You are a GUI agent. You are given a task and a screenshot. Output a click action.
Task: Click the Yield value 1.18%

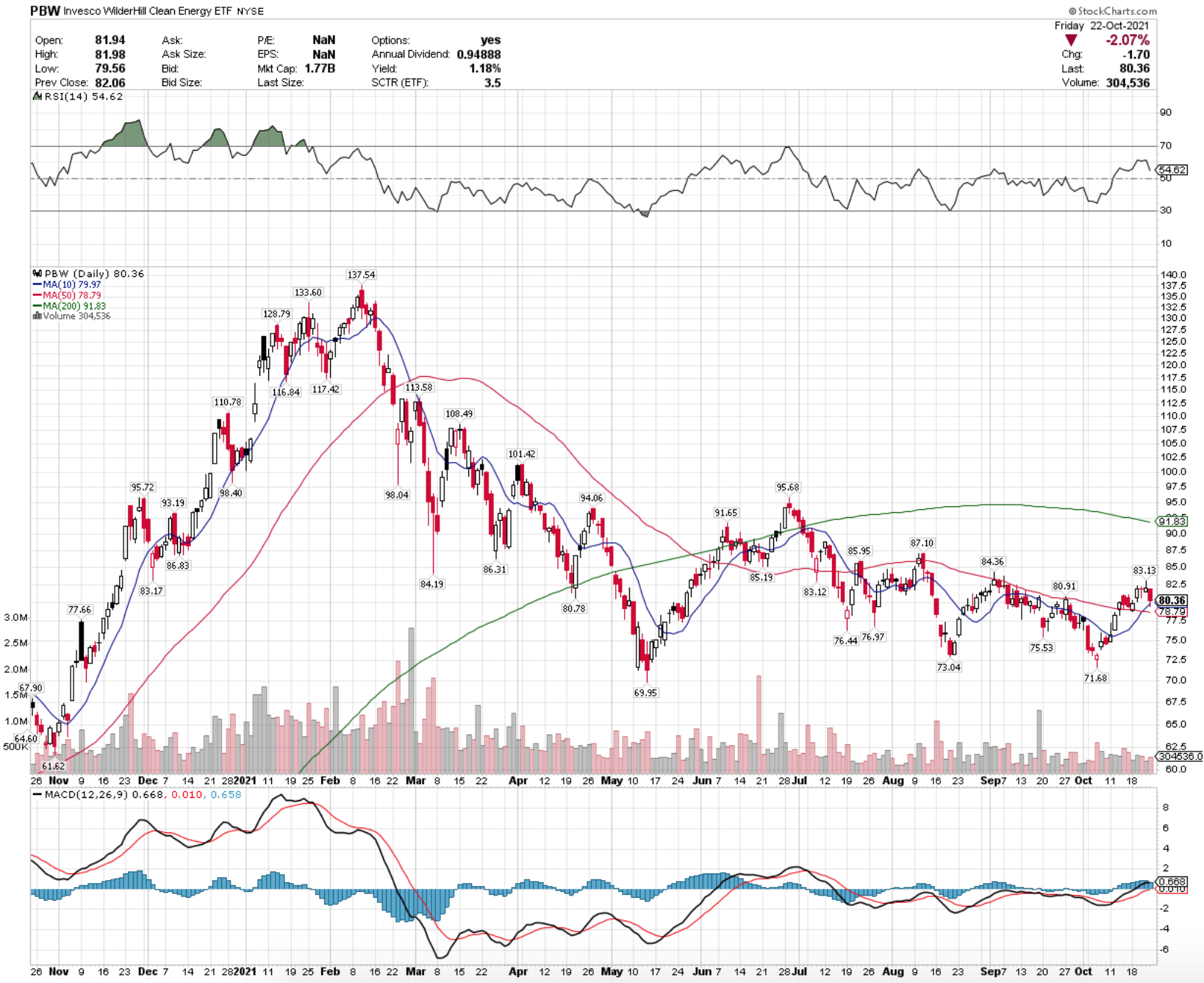(485, 68)
